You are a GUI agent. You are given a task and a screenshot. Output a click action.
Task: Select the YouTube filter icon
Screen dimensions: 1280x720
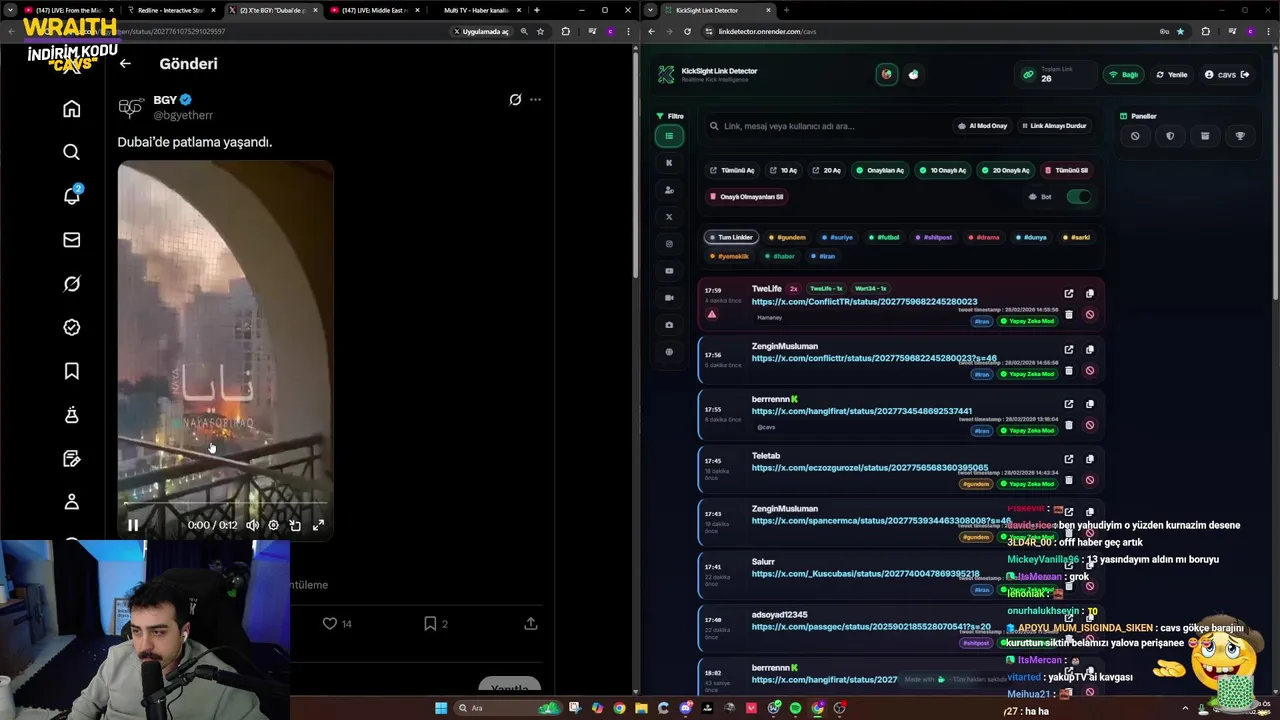(669, 271)
